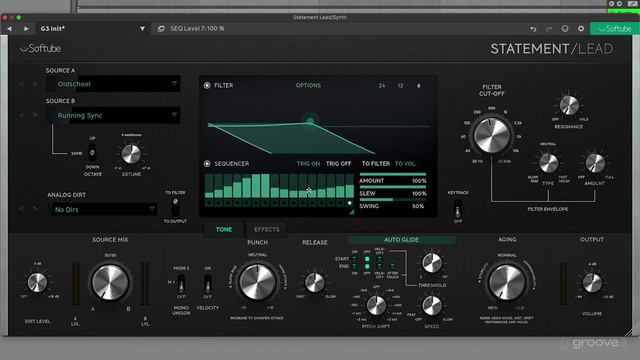Click the Resonance knob
Screen dimensions: 640x360
tap(569, 106)
